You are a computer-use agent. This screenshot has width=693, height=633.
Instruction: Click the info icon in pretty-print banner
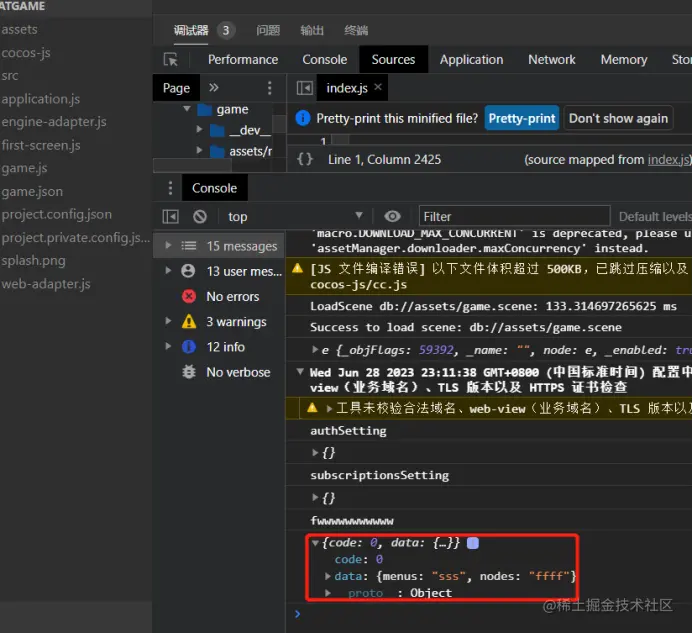pos(302,118)
